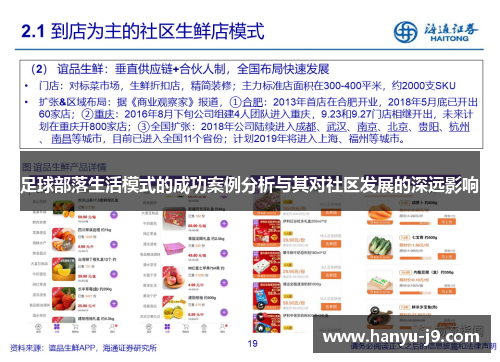Viewport: 500px width, 362px height.
Task: Click figure caption '图 谊品生鲜产品详情'
Action: coord(64,167)
